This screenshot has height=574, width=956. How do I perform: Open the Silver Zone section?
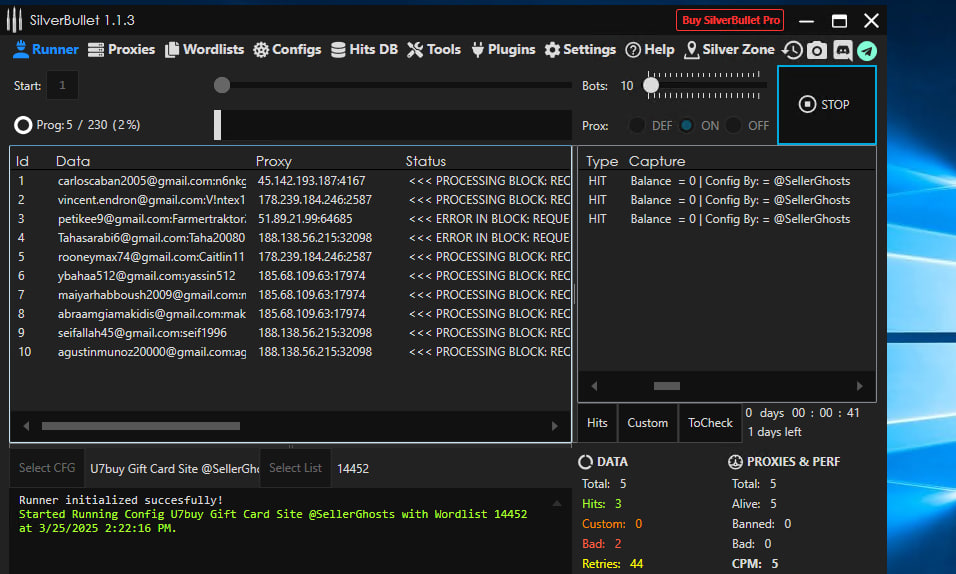click(x=729, y=49)
